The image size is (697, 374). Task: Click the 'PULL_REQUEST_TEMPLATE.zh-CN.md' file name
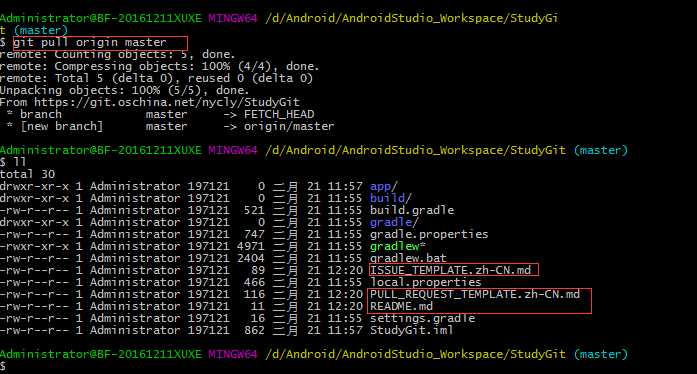coord(475,294)
